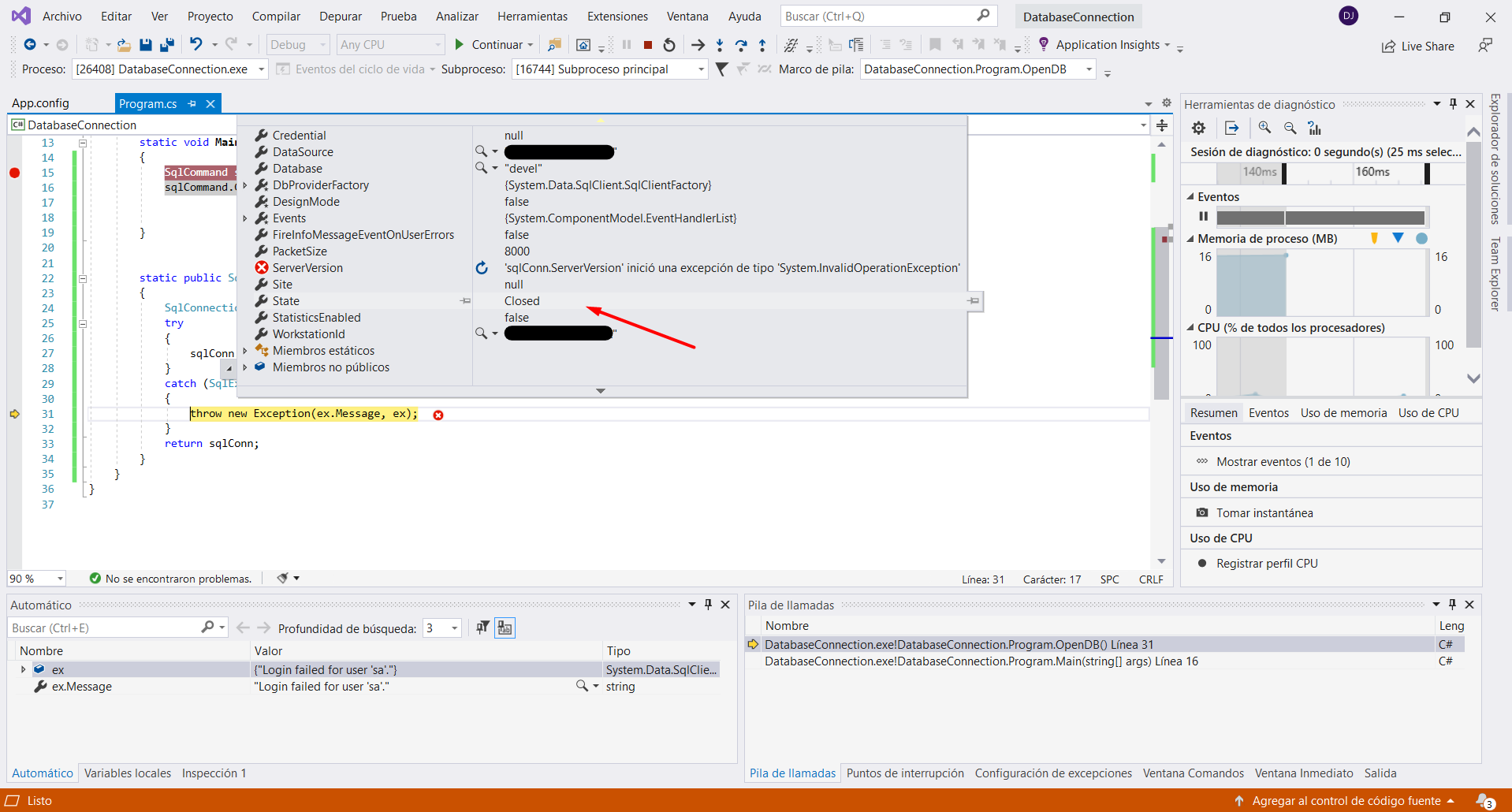
Task: Click the Restart debugging icon
Action: 669,45
